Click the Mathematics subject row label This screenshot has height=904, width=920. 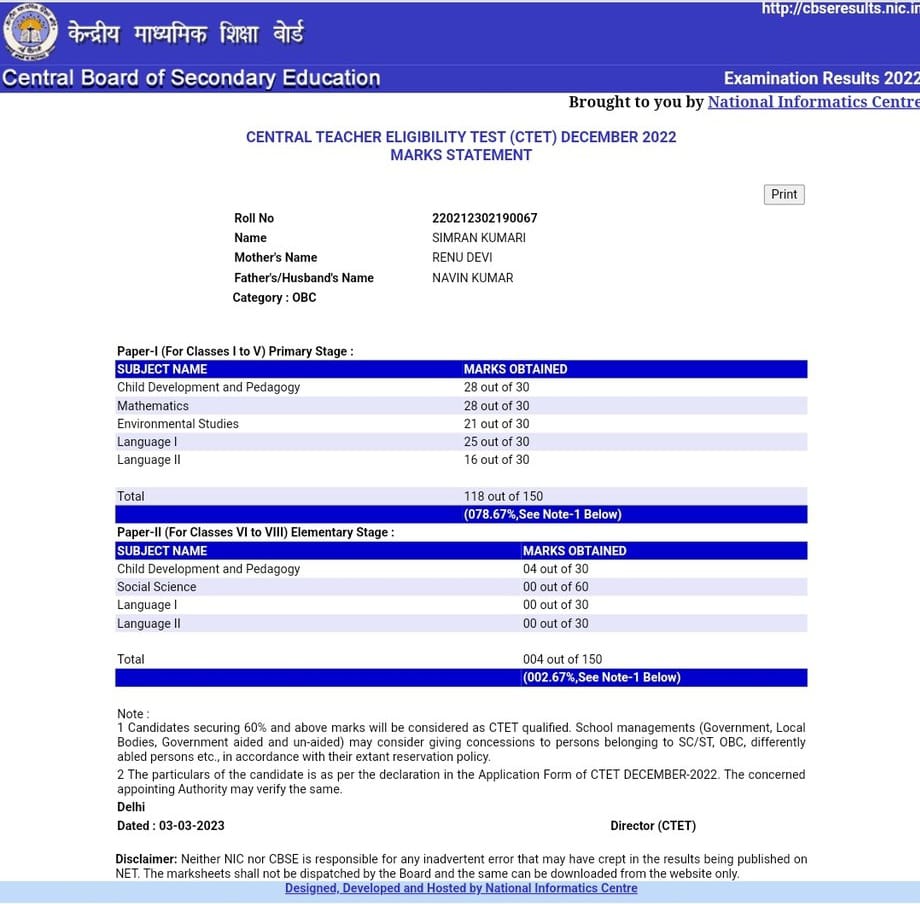point(153,405)
